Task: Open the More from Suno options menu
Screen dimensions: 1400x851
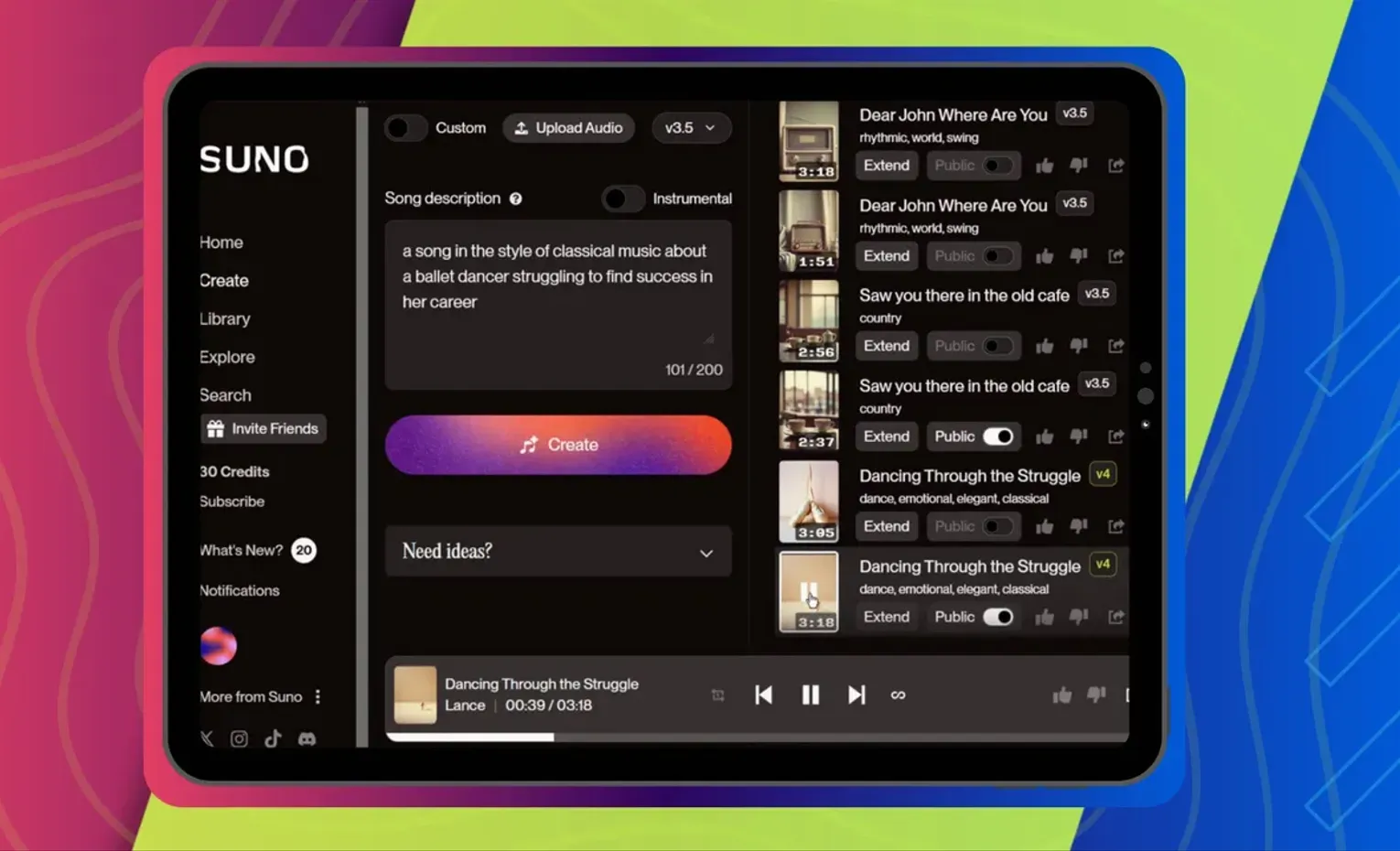Action: pyautogui.click(x=318, y=697)
